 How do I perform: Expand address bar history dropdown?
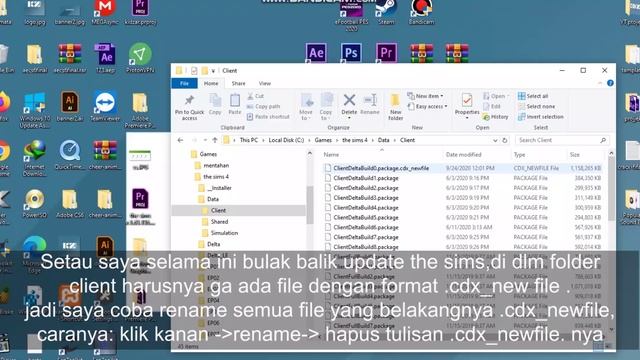tap(495, 140)
